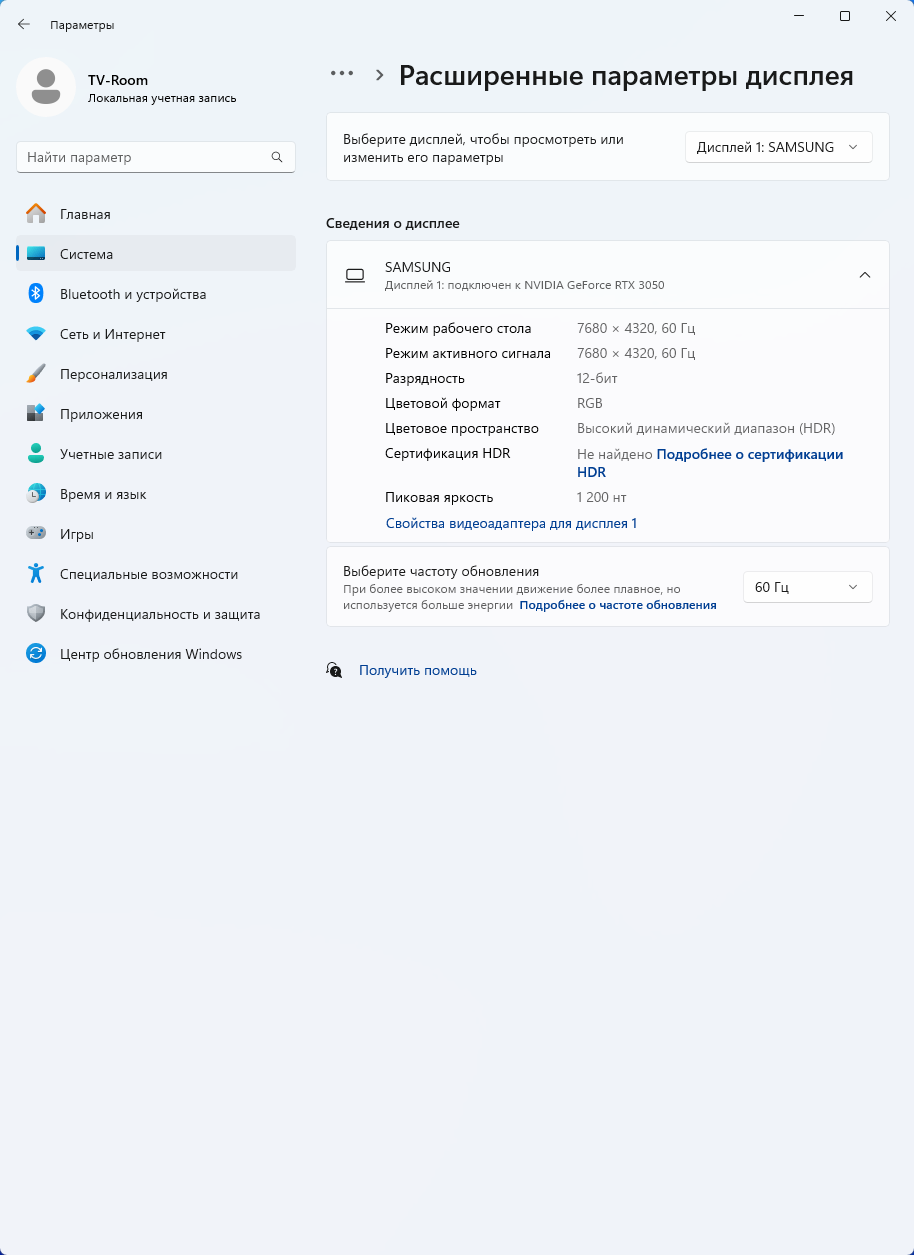Viewport: 914px width, 1255px height.
Task: Open the Приложения settings section
Action: (101, 414)
